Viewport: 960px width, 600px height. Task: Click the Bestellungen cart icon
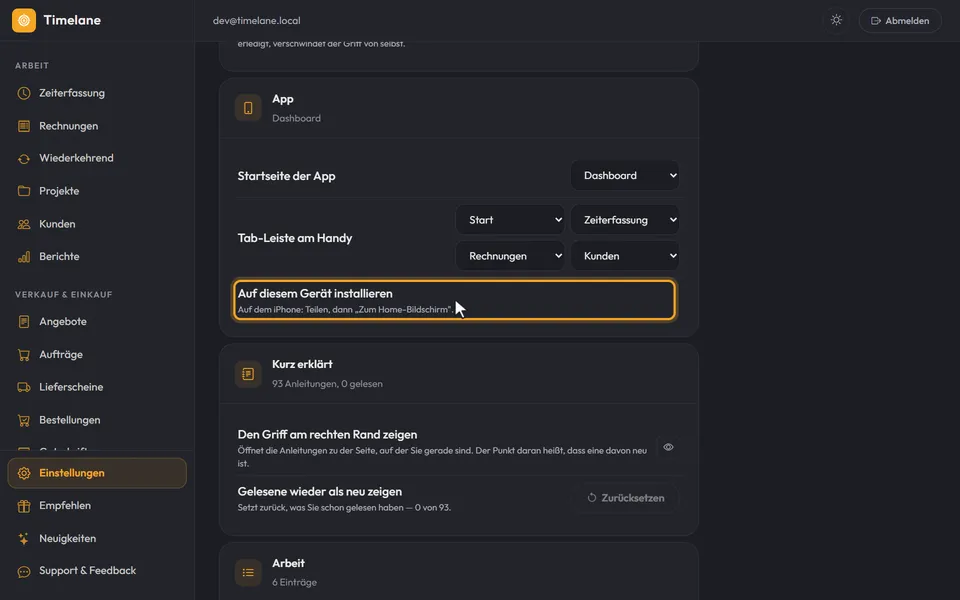click(x=24, y=420)
